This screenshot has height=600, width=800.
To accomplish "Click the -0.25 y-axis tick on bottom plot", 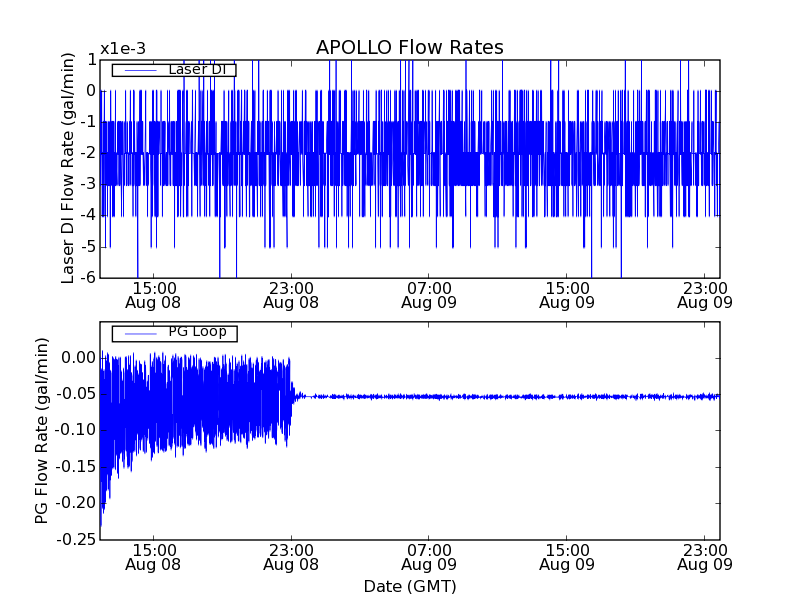I will point(77,540).
